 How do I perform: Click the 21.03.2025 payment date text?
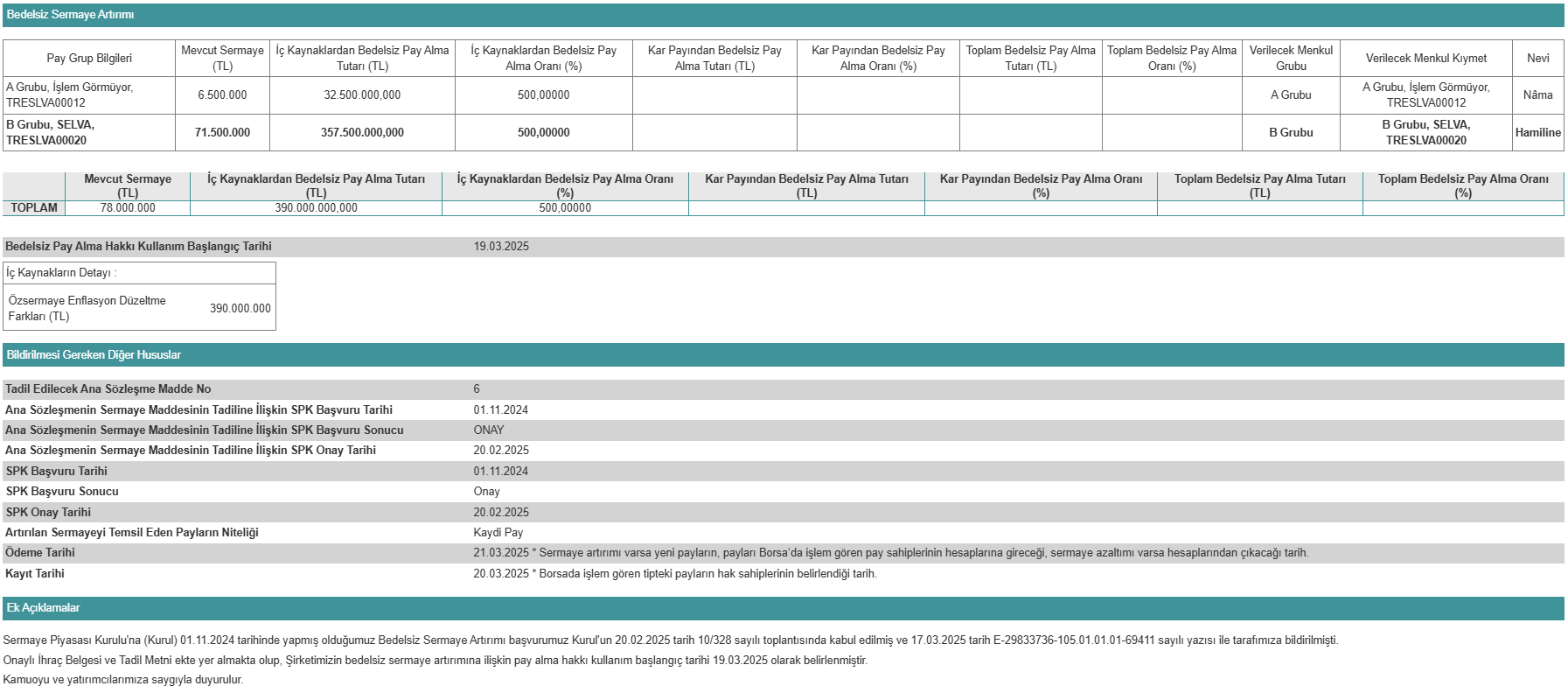coord(891,552)
